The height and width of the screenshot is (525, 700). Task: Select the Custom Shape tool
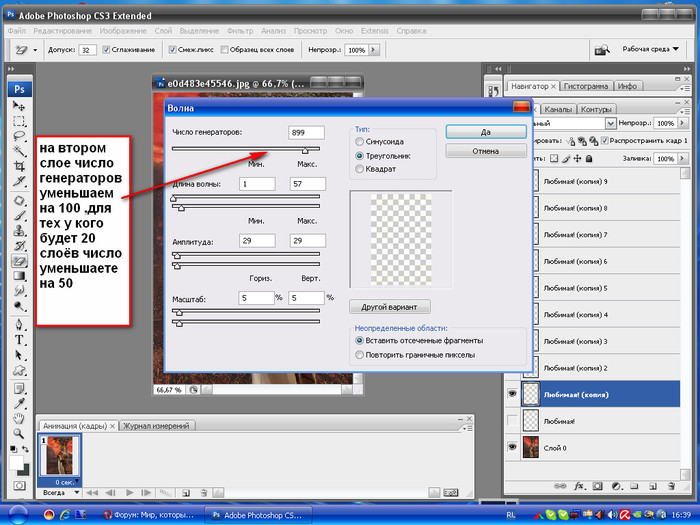19,370
